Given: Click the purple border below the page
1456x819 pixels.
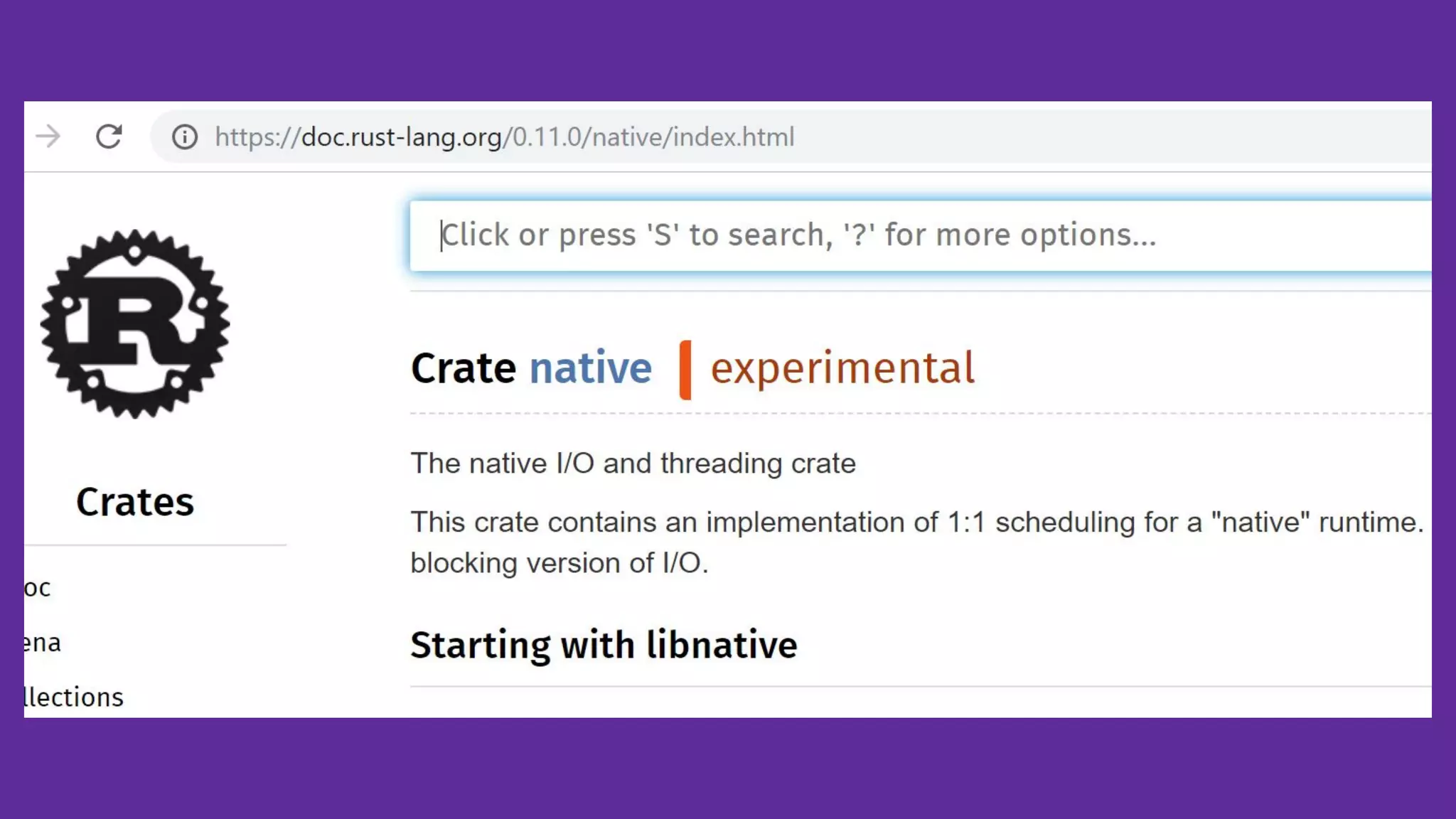Looking at the screenshot, I should tap(728, 768).
